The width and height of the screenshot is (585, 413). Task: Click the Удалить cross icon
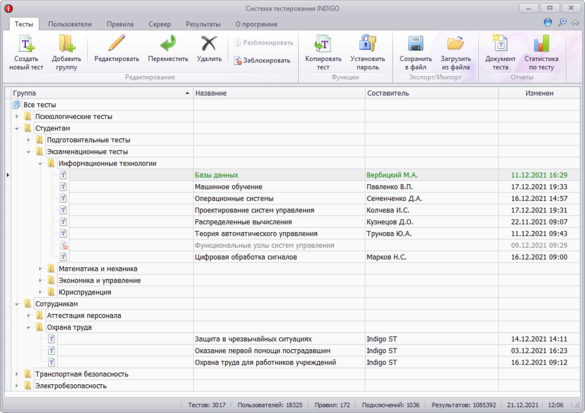[x=209, y=43]
